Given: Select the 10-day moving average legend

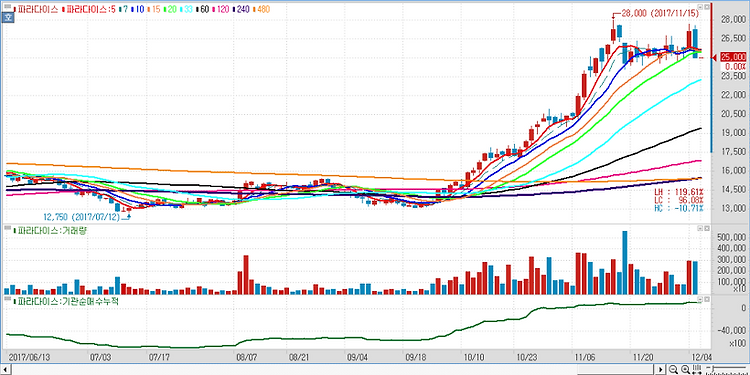Looking at the screenshot, I should 137,9.
